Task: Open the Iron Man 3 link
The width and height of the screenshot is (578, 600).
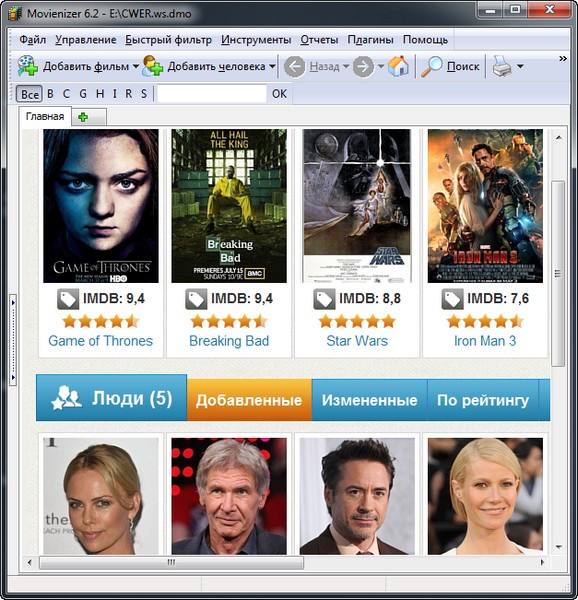Action: tap(485, 341)
